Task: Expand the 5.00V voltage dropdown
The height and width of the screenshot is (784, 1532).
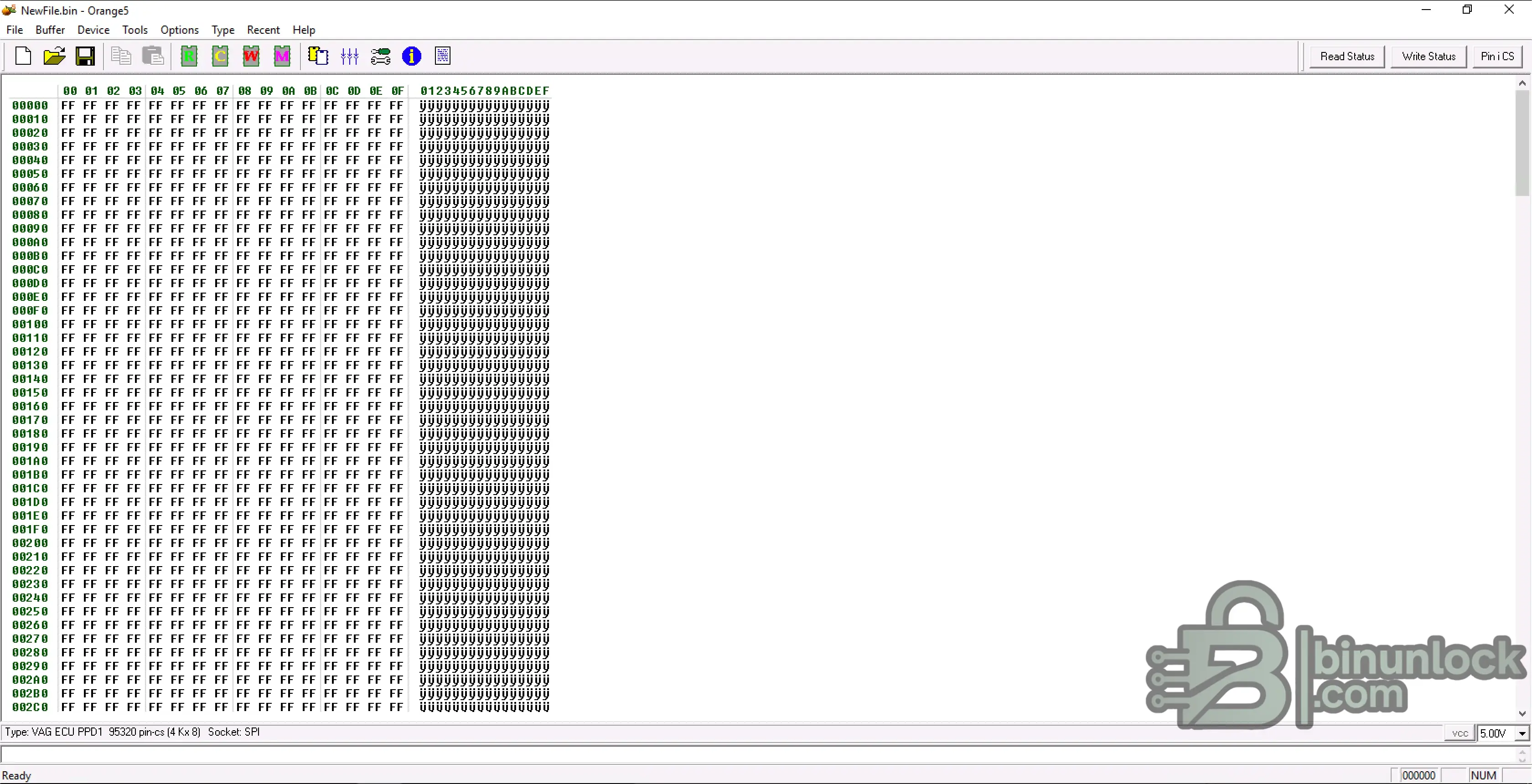Action: 1522,733
